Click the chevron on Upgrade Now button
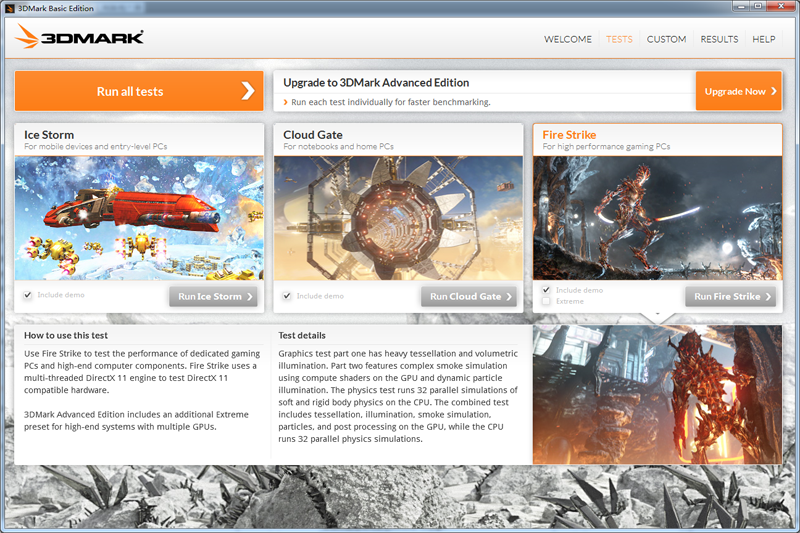The height and width of the screenshot is (533, 800). pos(773,92)
